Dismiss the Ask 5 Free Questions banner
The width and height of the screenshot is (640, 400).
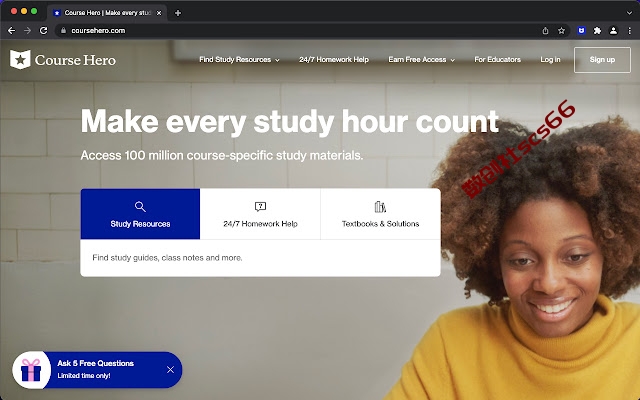(x=170, y=369)
